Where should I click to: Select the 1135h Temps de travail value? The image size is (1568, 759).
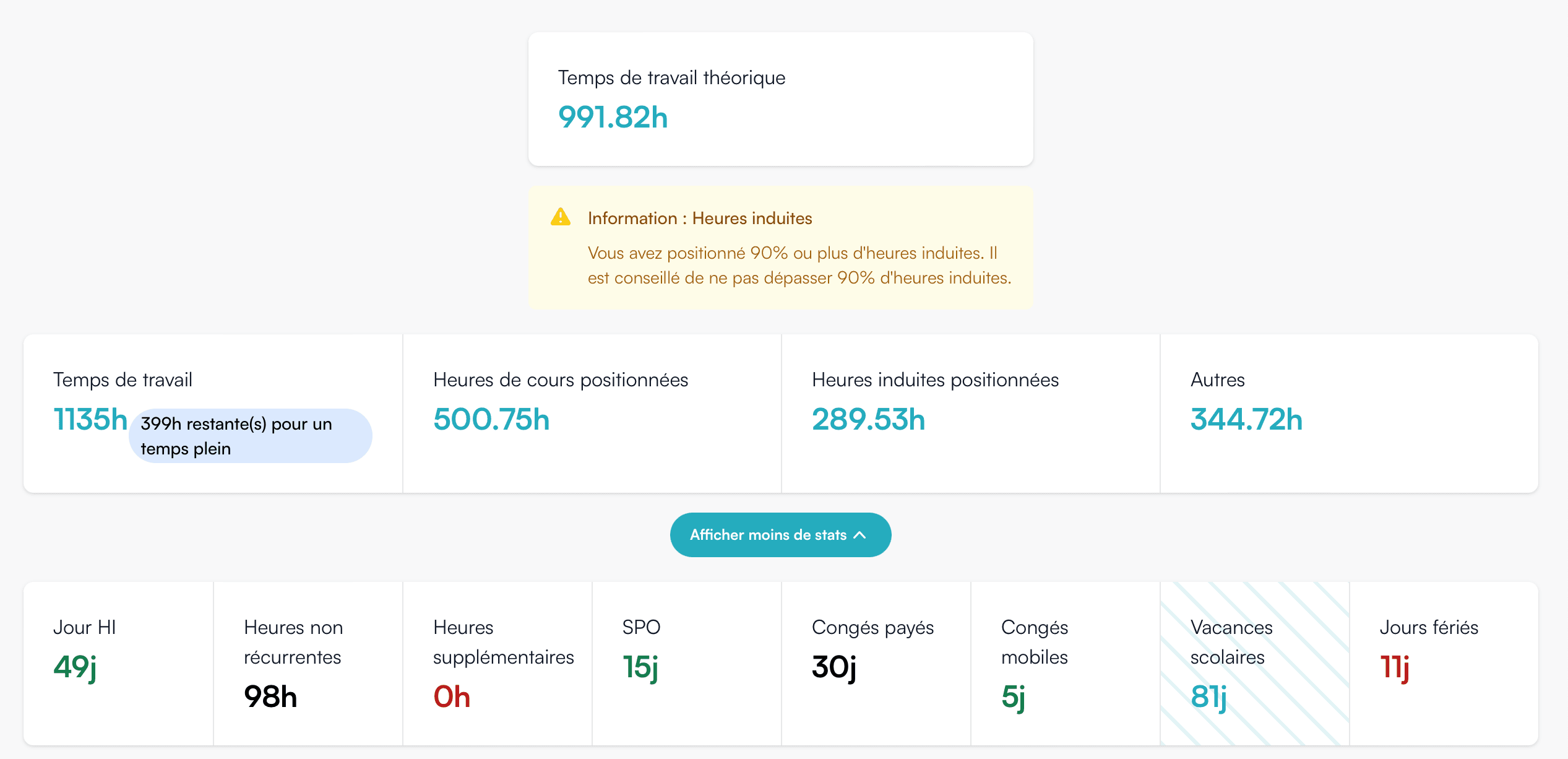pos(90,419)
